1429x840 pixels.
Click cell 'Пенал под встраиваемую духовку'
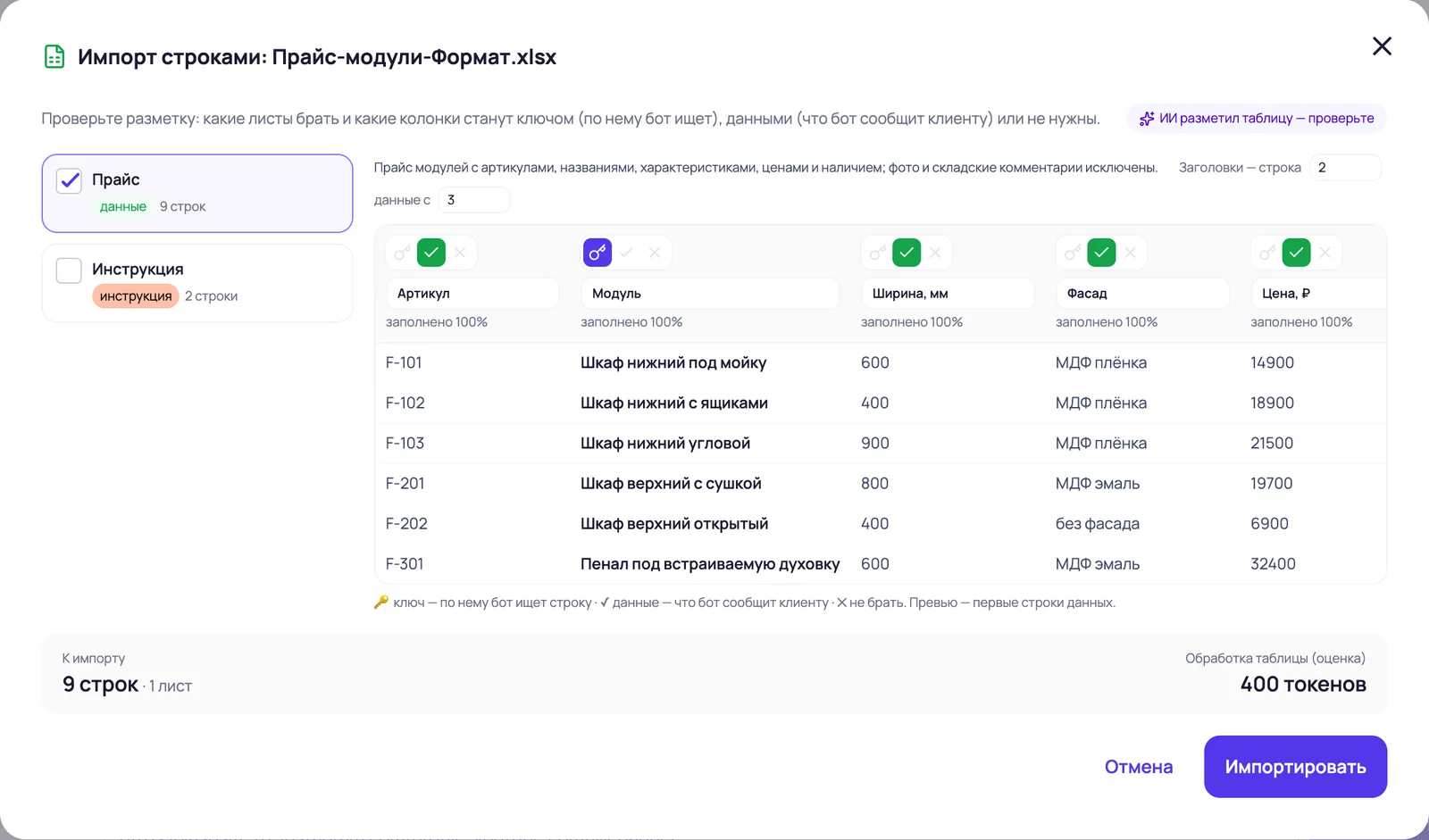pos(710,564)
